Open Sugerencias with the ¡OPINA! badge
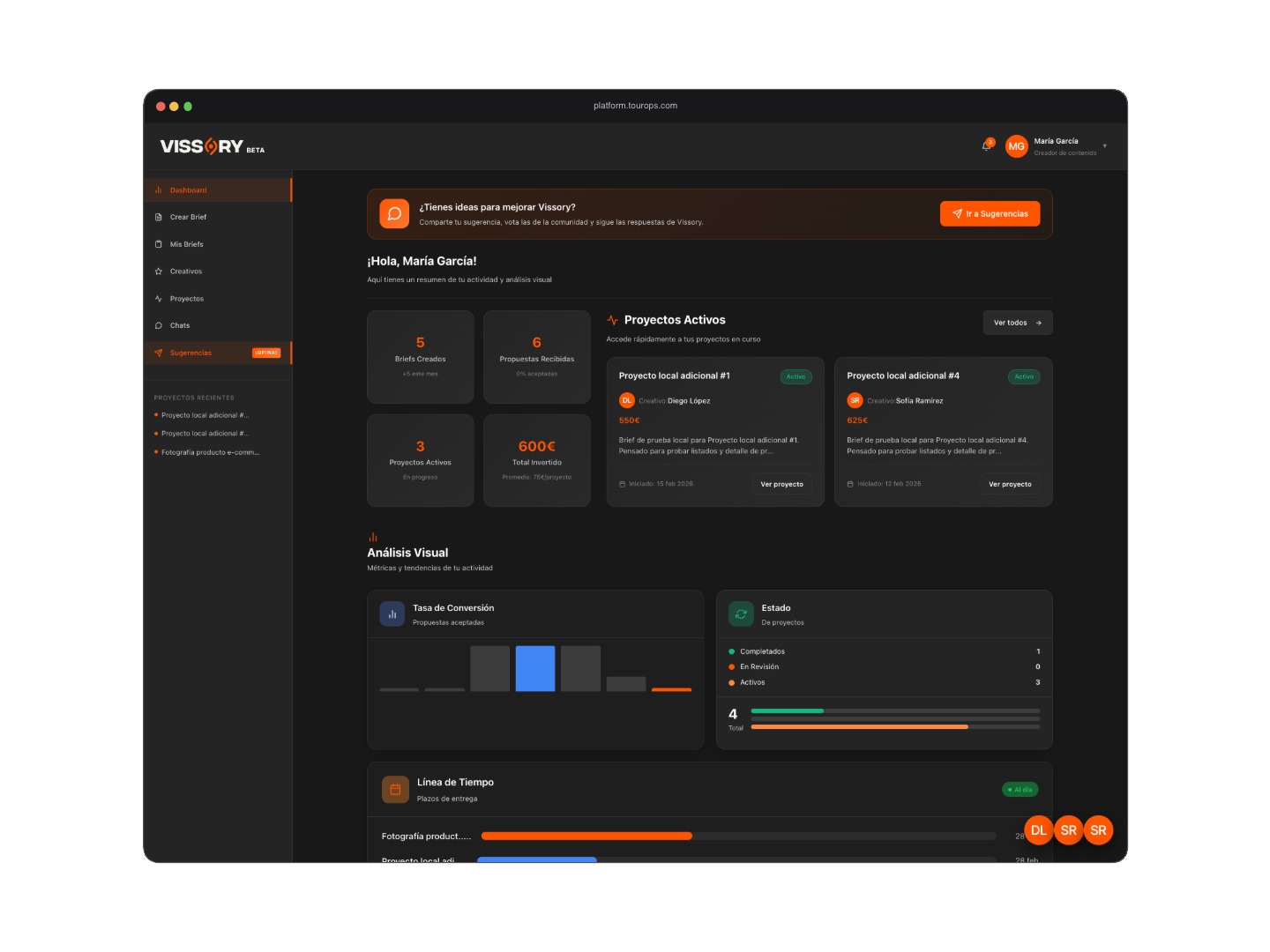Screen dimensions: 1270x952 (x=191, y=353)
